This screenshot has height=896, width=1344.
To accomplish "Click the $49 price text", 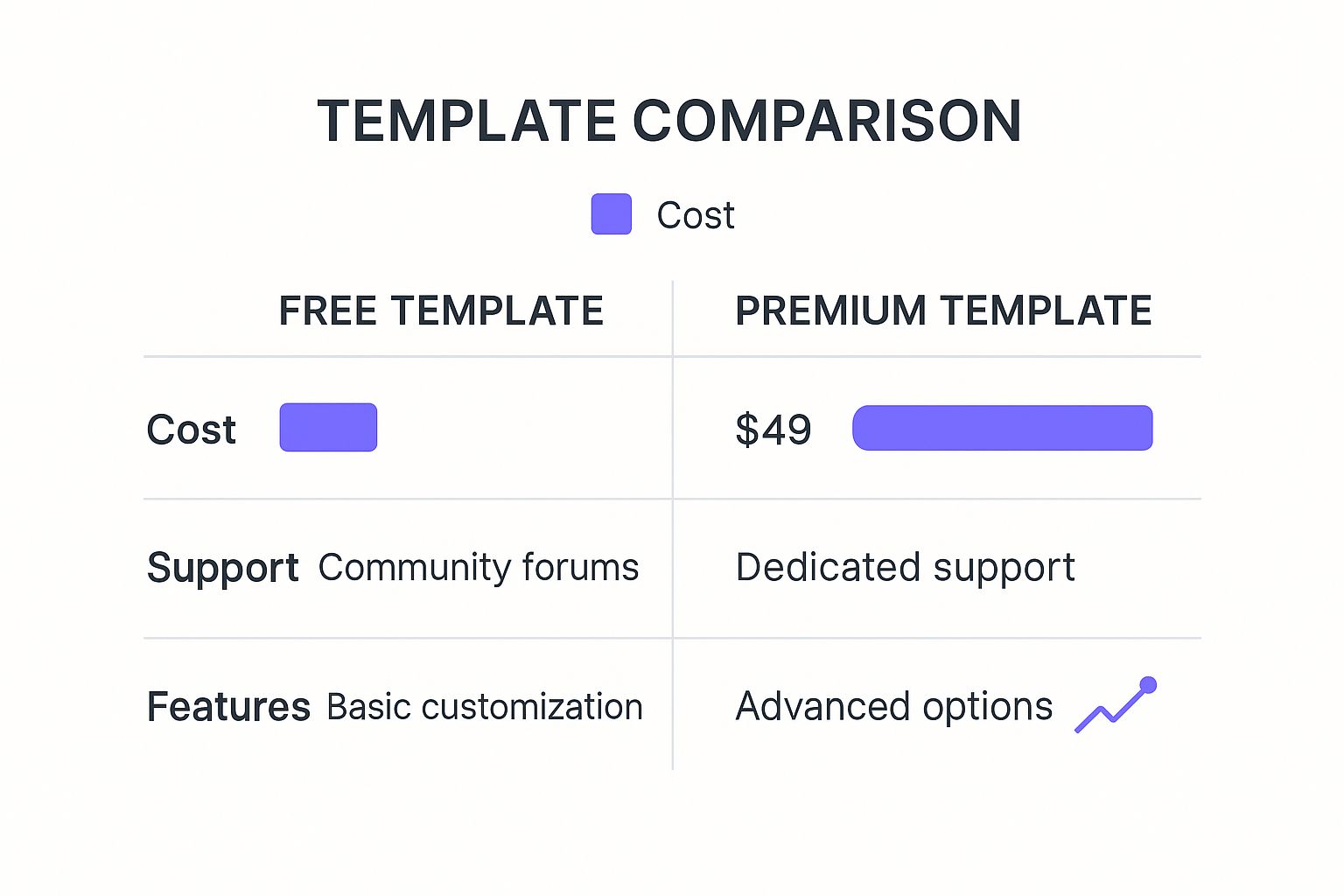I will point(773,430).
